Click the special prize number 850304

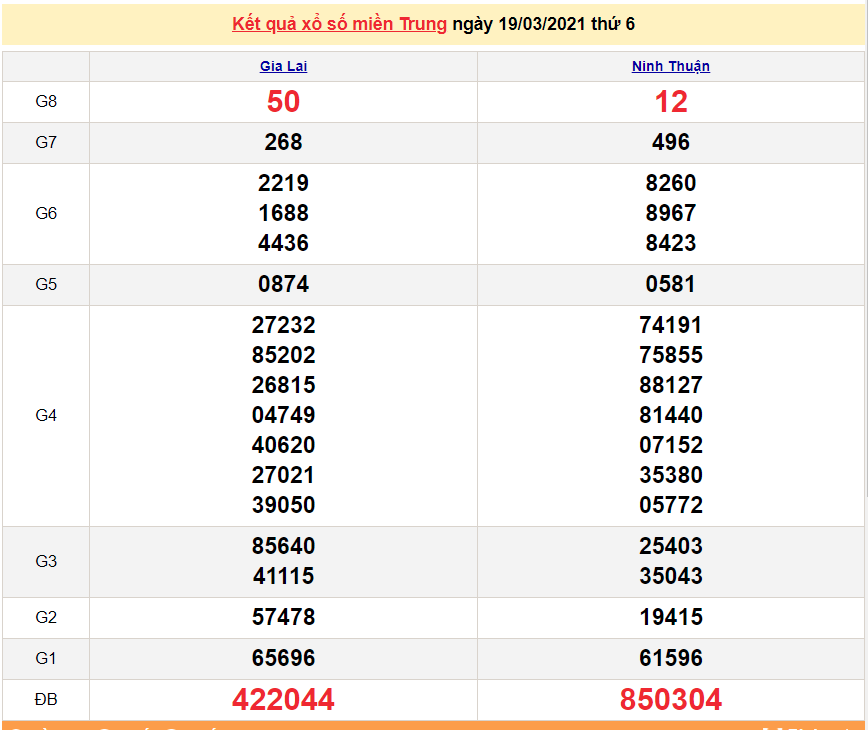670,700
